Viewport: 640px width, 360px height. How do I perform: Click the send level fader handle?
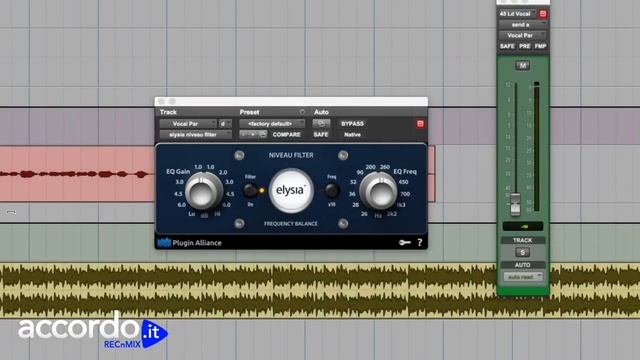pos(515,204)
